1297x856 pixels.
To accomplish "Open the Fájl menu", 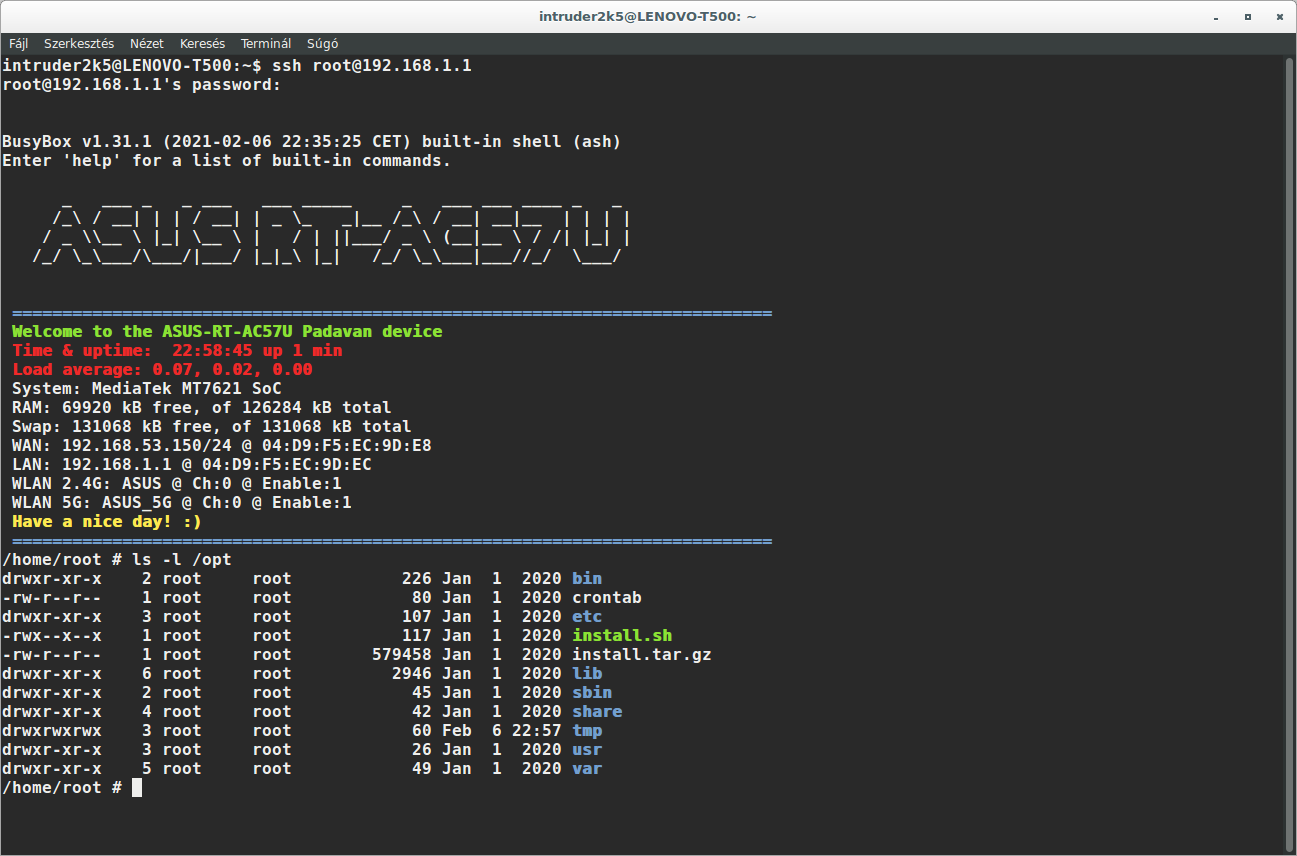I will pos(18,43).
